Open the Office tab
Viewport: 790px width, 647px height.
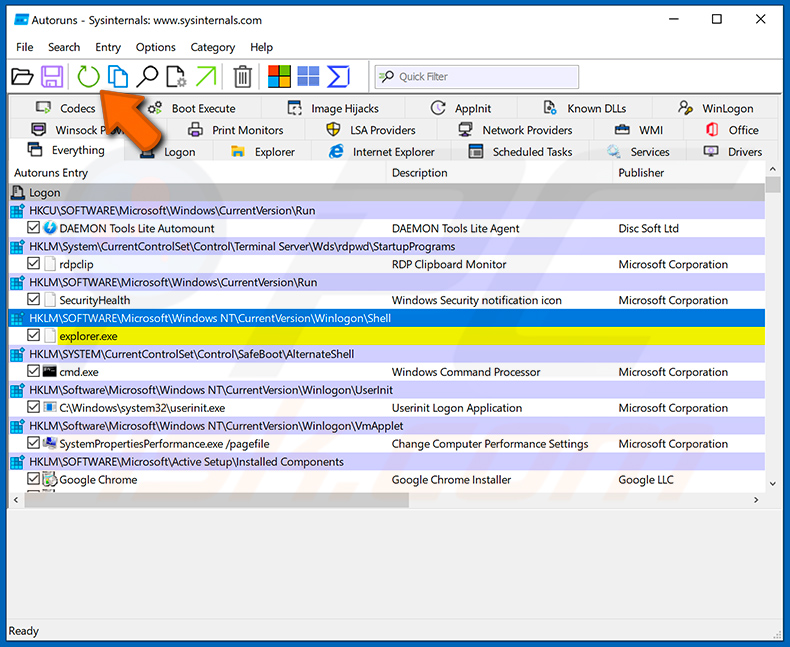click(x=732, y=130)
